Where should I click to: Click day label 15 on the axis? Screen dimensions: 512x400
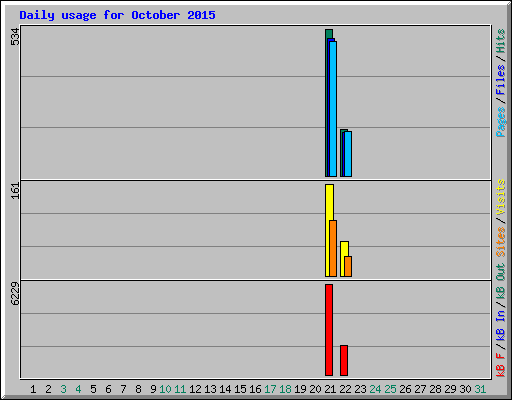[240, 389]
